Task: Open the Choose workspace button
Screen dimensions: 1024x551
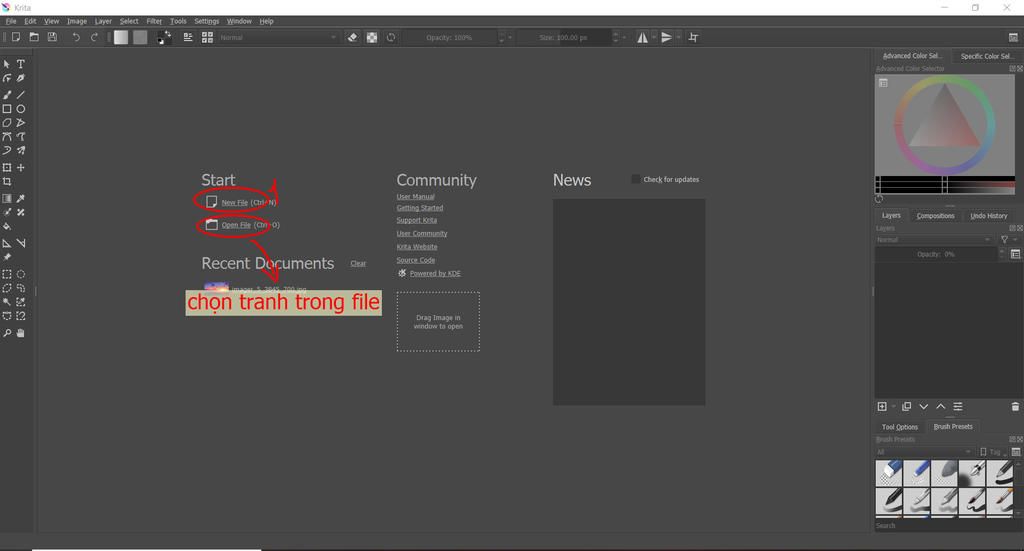Action: click(1013, 38)
